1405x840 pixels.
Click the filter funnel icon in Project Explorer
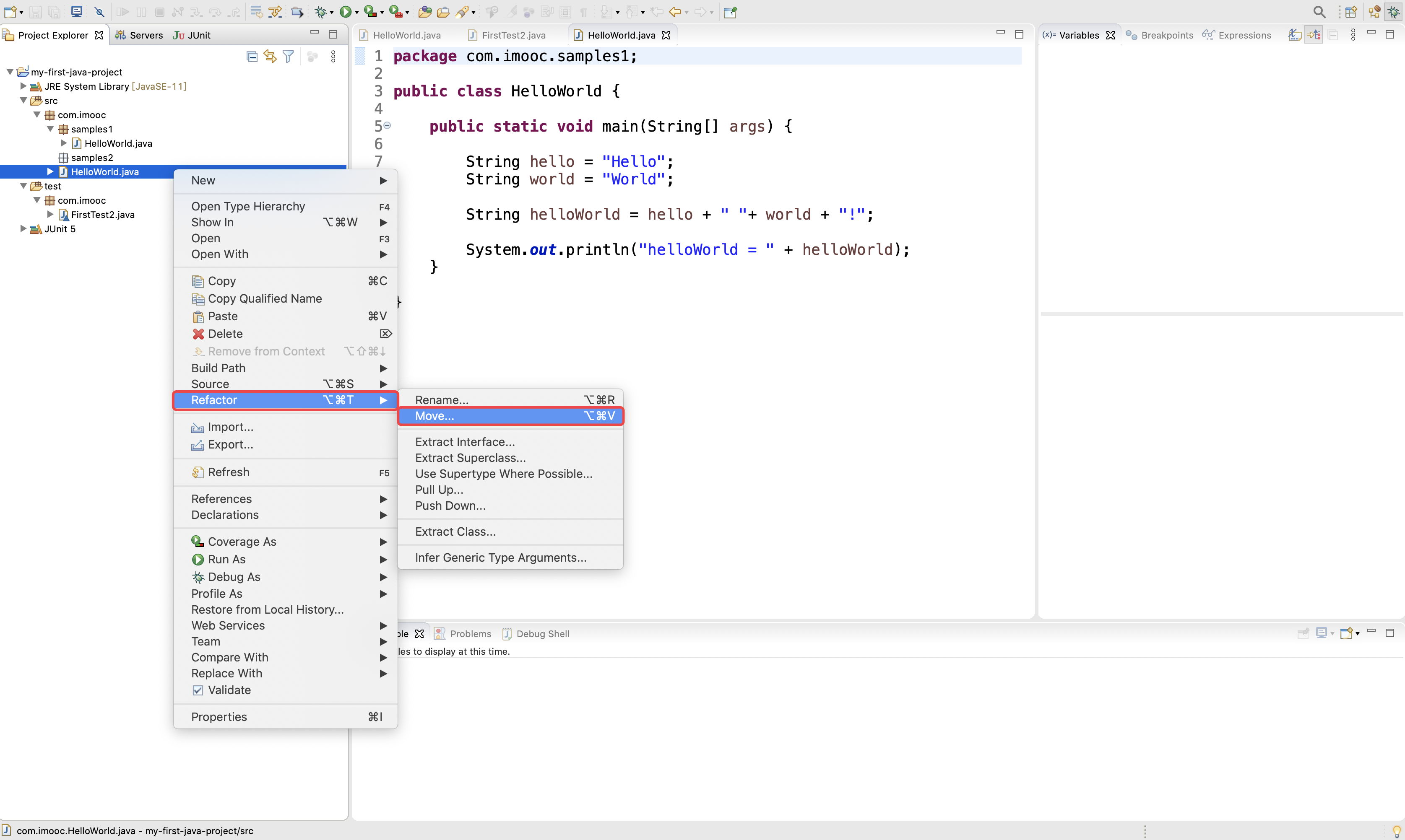click(288, 57)
